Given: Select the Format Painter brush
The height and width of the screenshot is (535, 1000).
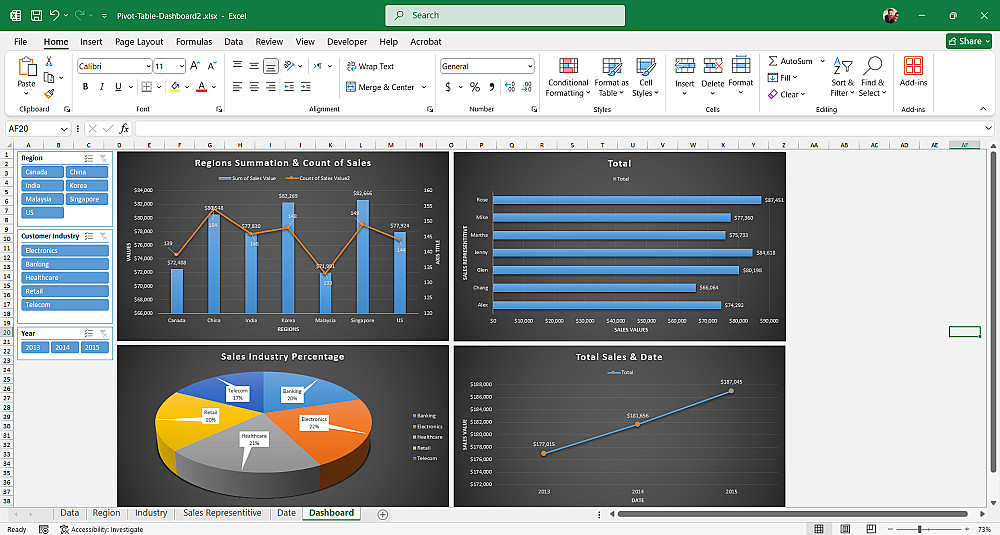Looking at the screenshot, I should (x=49, y=94).
